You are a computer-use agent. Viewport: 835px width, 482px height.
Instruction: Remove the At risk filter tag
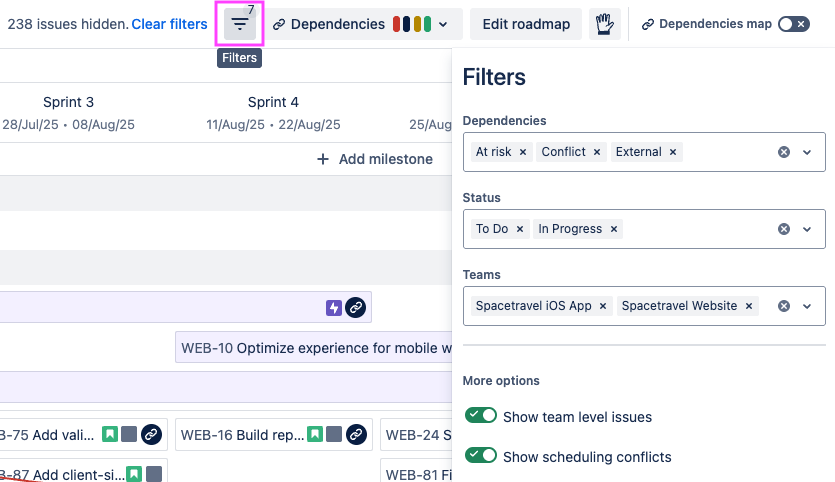click(520, 152)
